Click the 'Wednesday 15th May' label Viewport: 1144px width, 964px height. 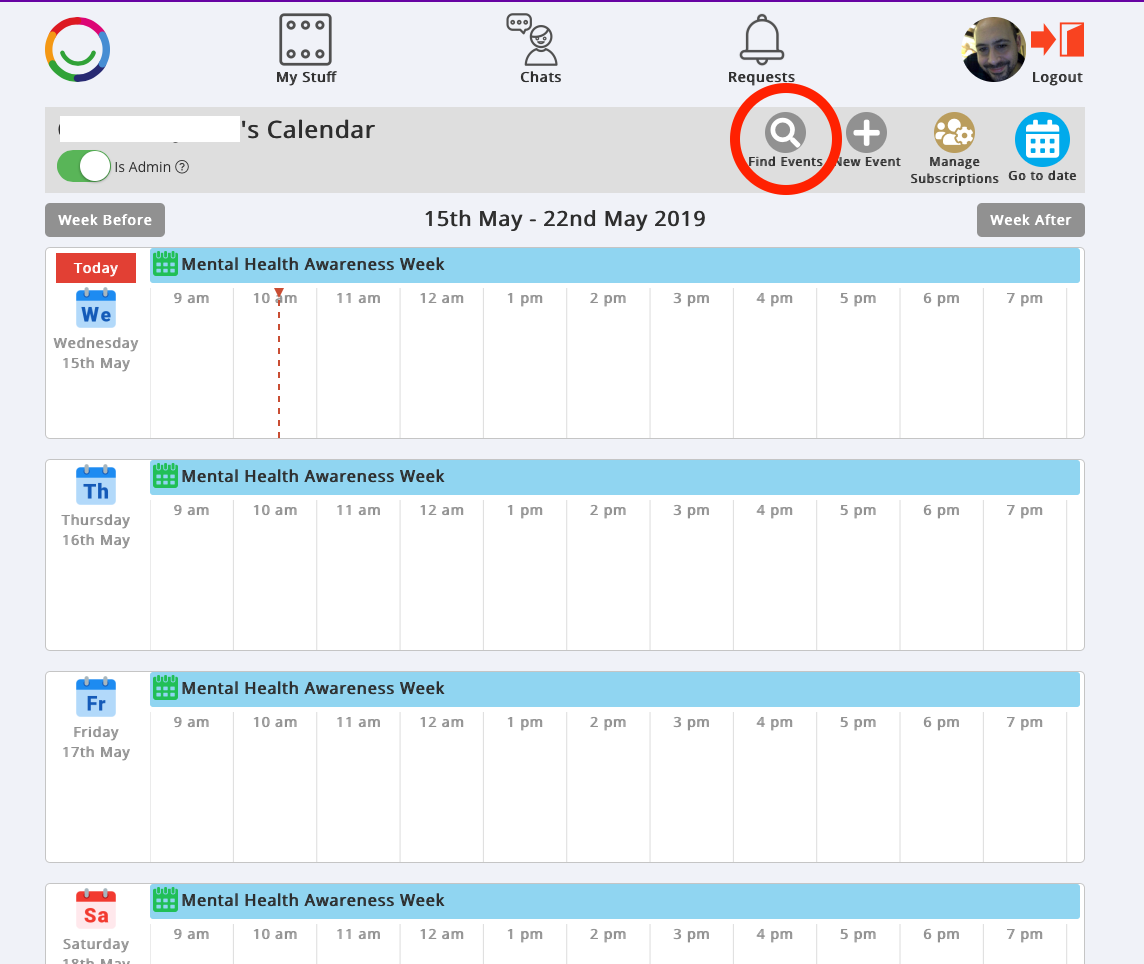pos(96,353)
